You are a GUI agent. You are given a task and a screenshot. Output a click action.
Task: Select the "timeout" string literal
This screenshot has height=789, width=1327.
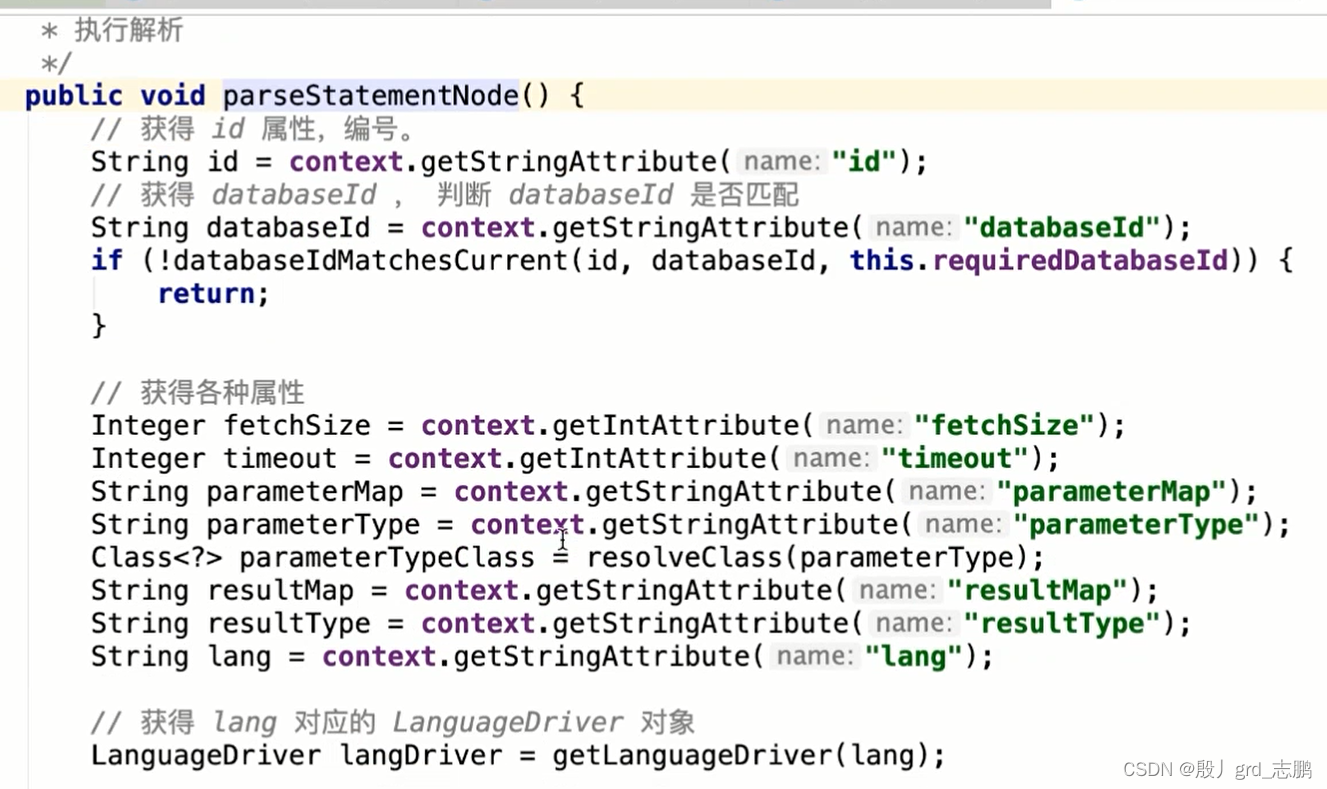(954, 458)
